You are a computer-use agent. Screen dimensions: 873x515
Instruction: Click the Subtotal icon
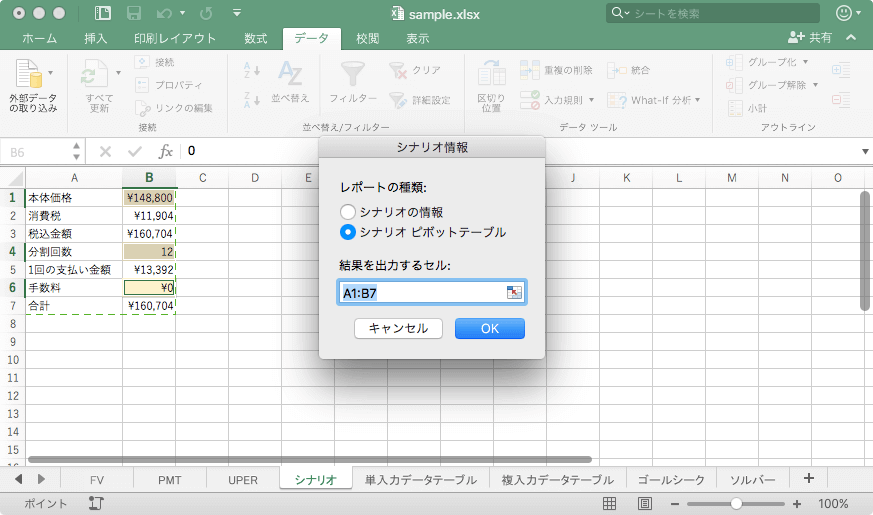point(735,108)
